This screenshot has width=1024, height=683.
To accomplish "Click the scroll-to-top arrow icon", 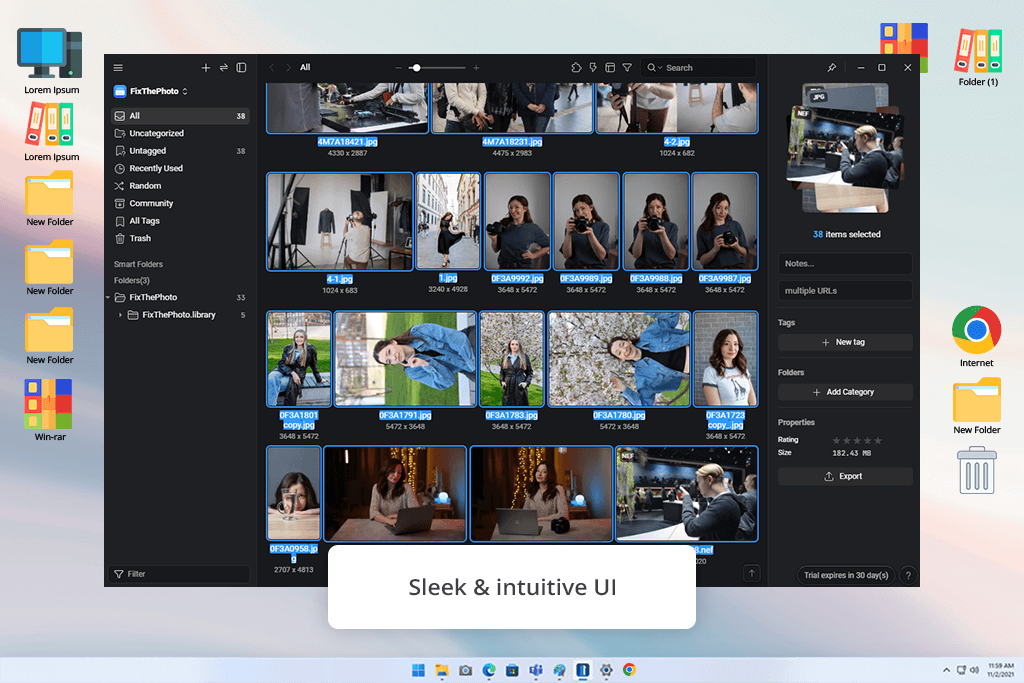I will 752,573.
